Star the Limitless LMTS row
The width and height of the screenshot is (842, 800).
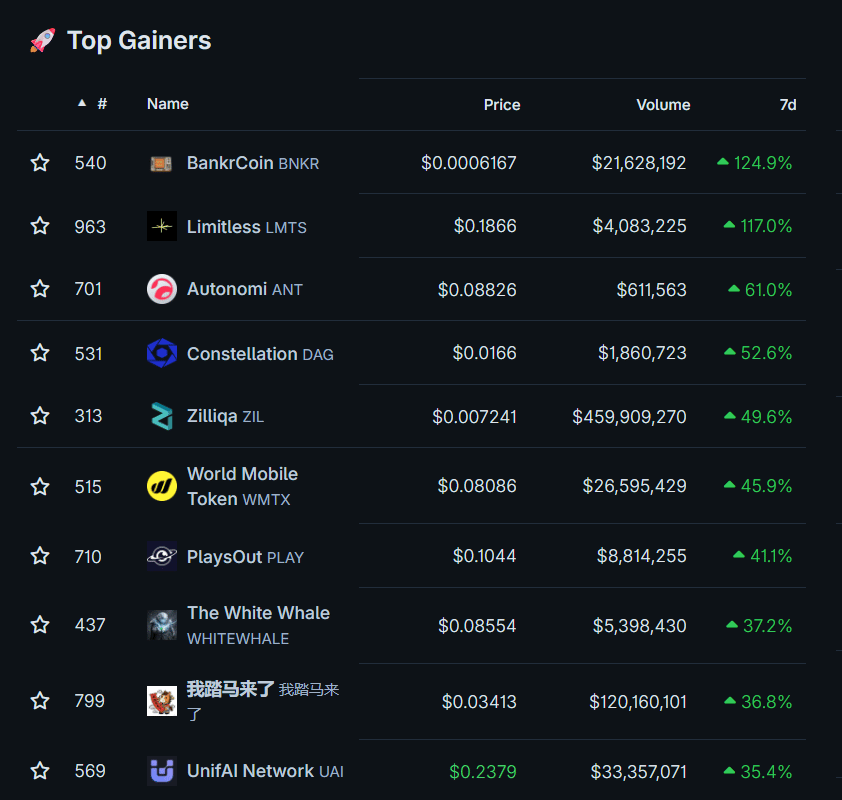coord(40,226)
